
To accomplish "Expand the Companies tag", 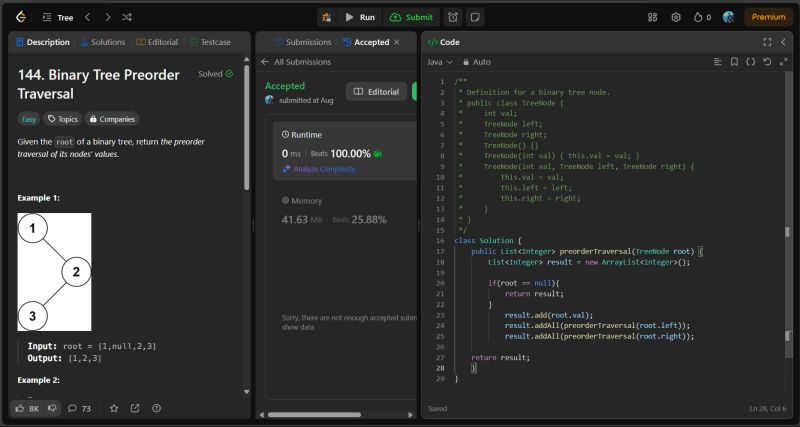I will pyautogui.click(x=111, y=119).
